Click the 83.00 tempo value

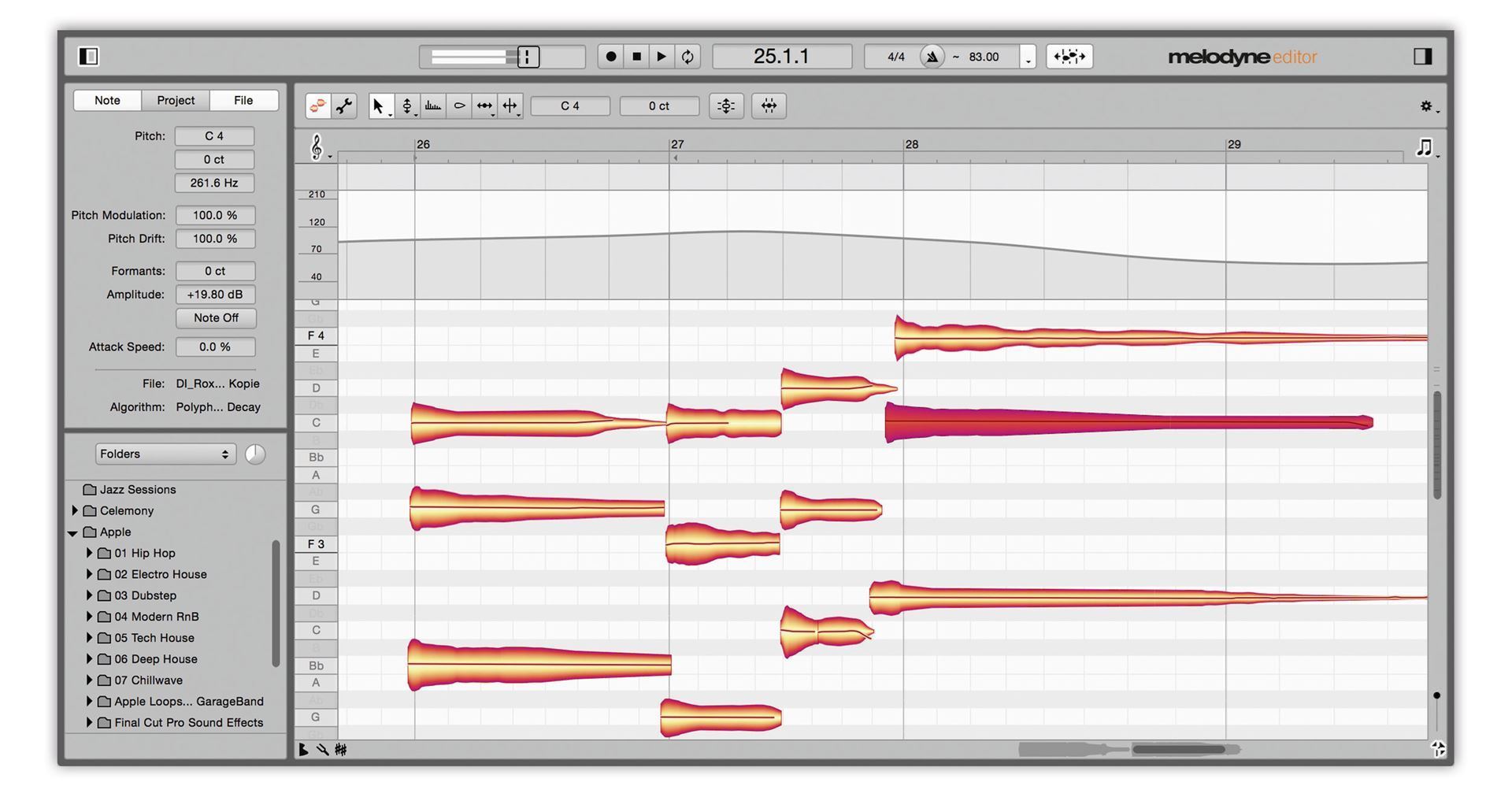pos(984,57)
